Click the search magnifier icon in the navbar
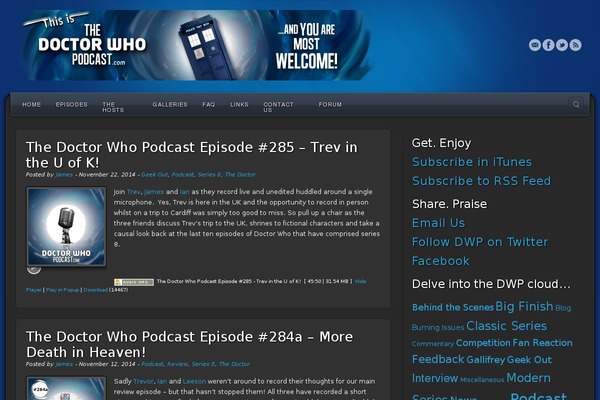 point(576,104)
